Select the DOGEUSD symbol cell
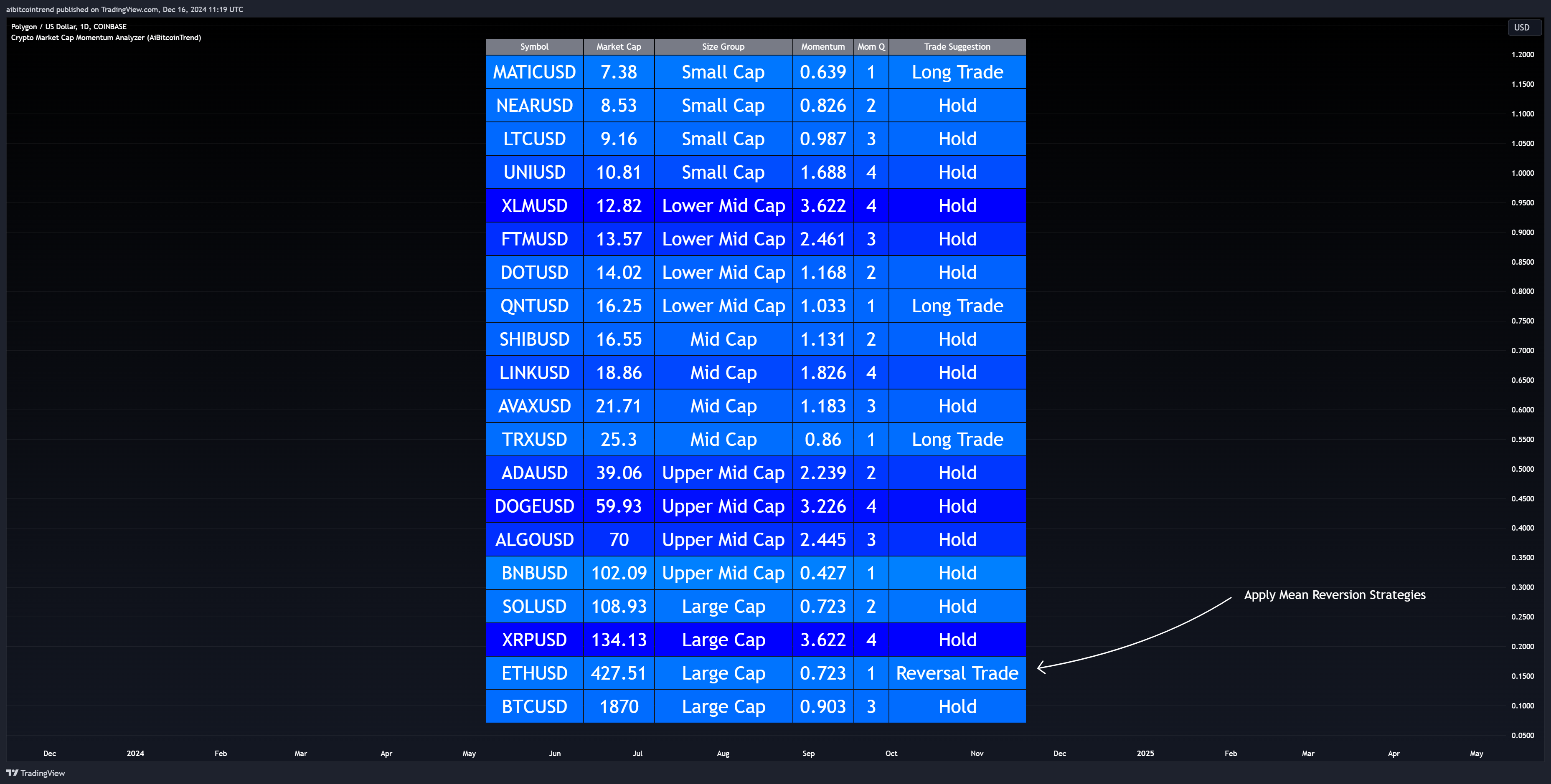Image resolution: width=1551 pixels, height=784 pixels. (535, 506)
